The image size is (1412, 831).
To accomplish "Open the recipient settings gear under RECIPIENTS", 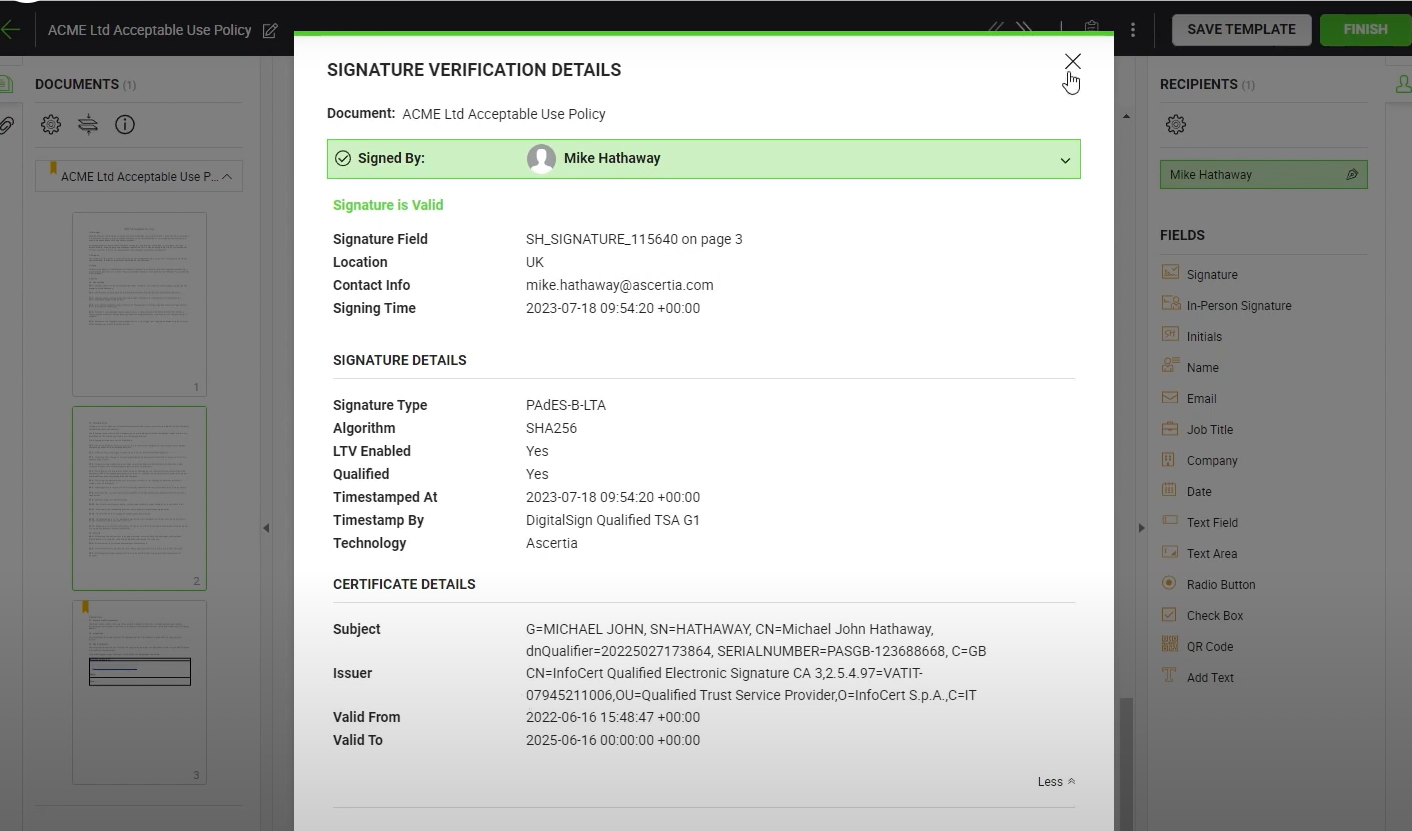I will click(x=1176, y=124).
